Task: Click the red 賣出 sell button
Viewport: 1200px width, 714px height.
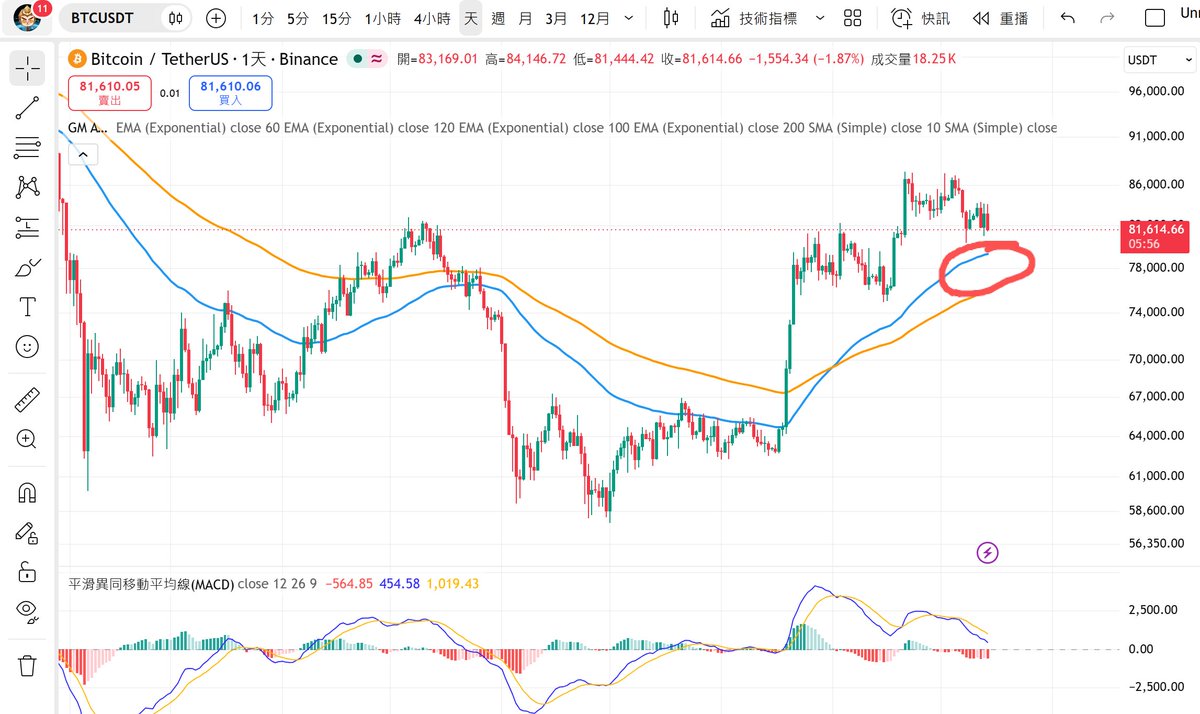Action: [110, 92]
